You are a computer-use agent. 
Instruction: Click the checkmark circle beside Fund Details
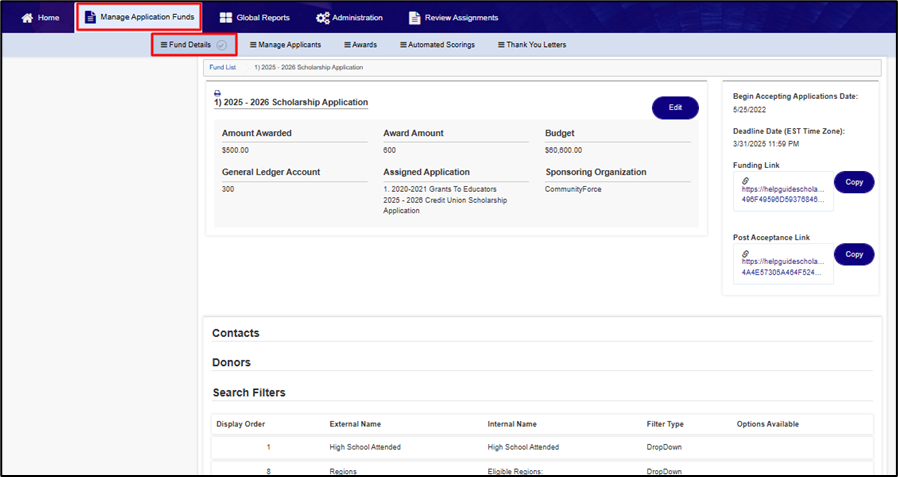pyautogui.click(x=222, y=45)
